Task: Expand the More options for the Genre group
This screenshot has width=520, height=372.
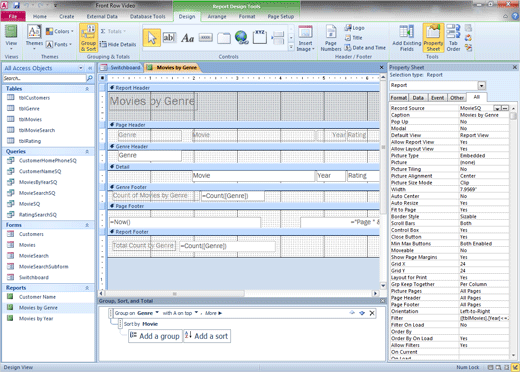Action: tap(214, 313)
